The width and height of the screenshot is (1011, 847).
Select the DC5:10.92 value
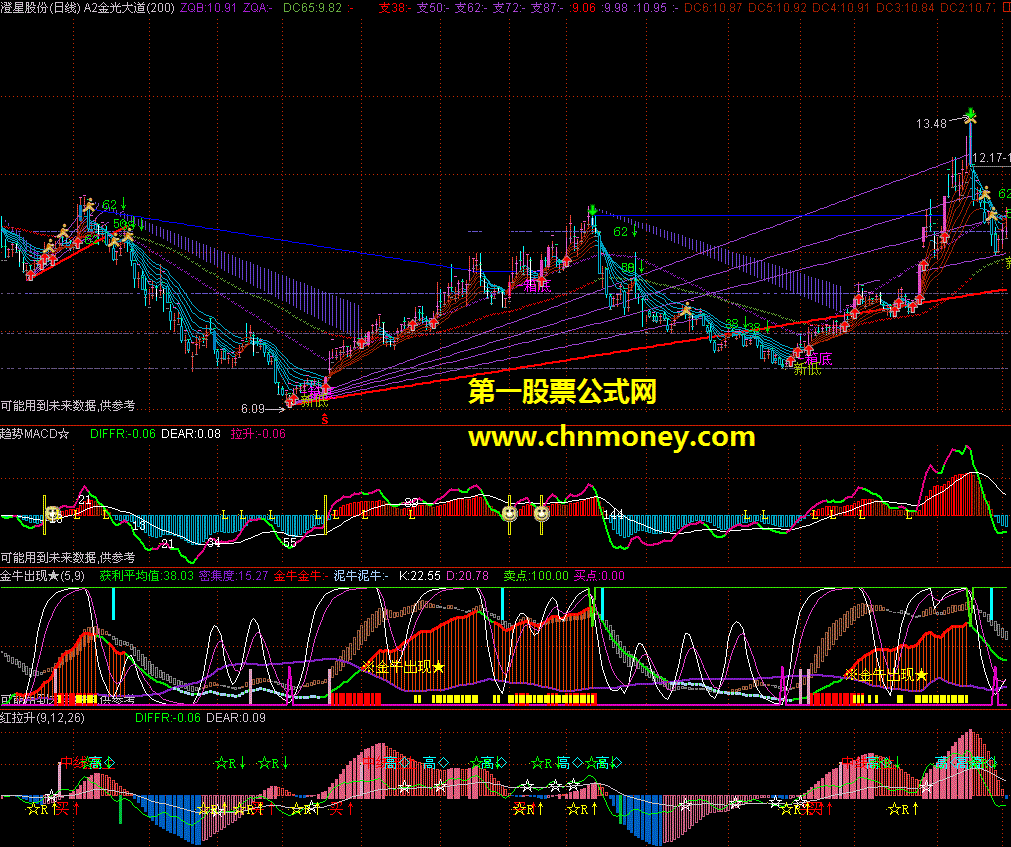pyautogui.click(x=777, y=8)
